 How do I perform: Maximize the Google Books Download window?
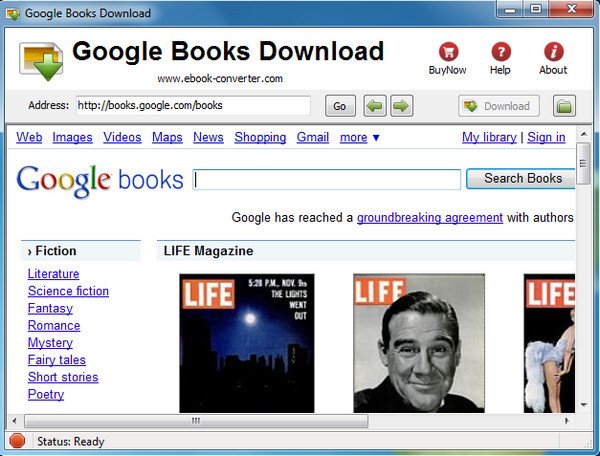tap(536, 9)
